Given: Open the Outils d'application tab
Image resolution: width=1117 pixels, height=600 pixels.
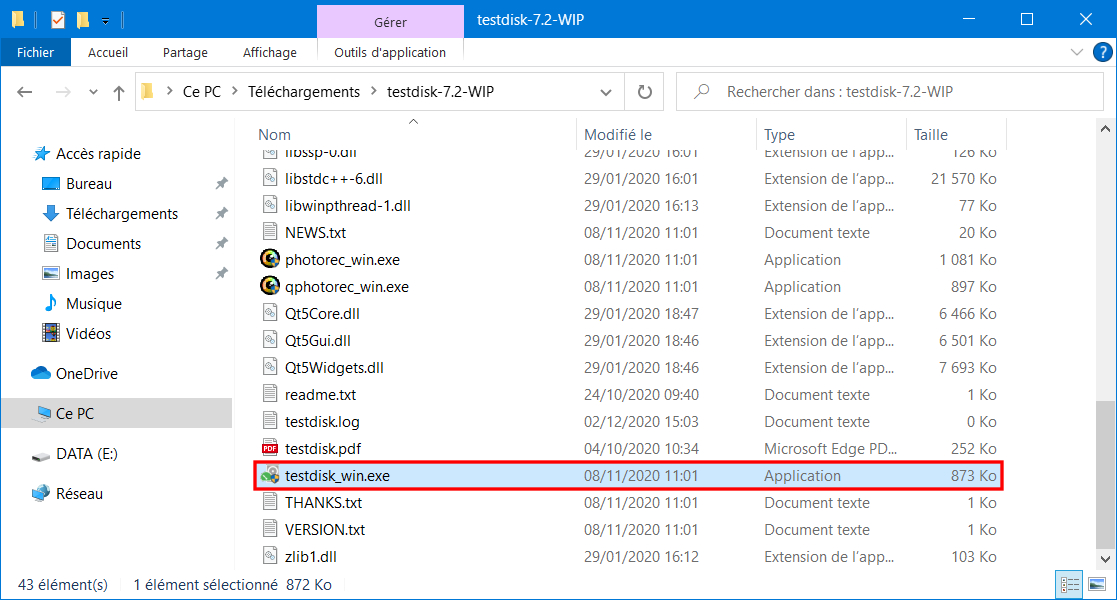Looking at the screenshot, I should click(x=390, y=52).
